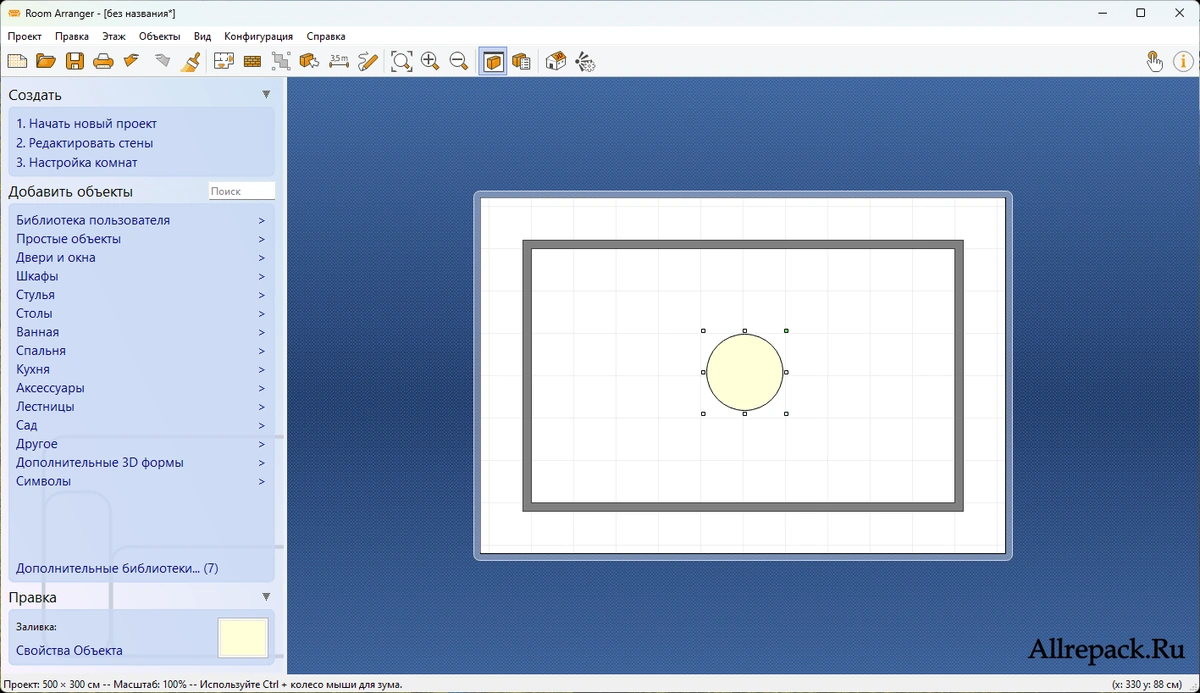Image resolution: width=1200 pixels, height=693 pixels.
Task: Open the Правка menu
Action: click(72, 36)
